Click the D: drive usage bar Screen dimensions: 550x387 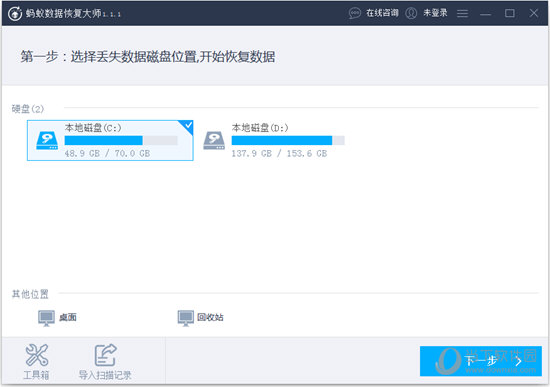[x=288, y=141]
